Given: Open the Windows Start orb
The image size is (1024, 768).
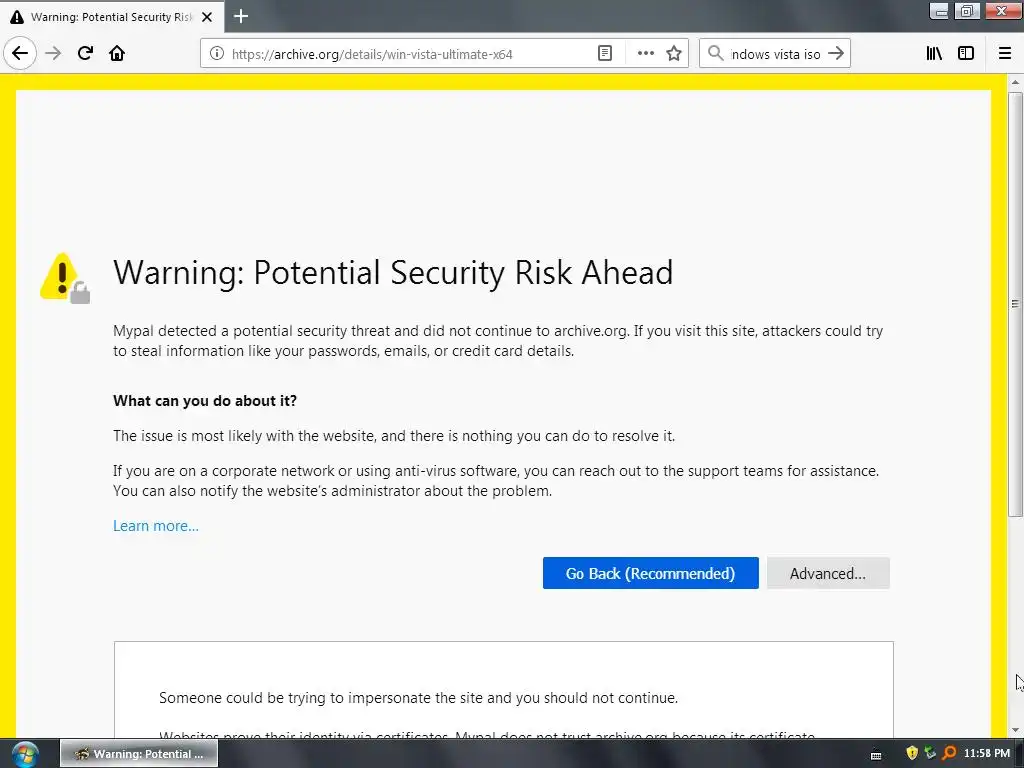Looking at the screenshot, I should tap(24, 754).
